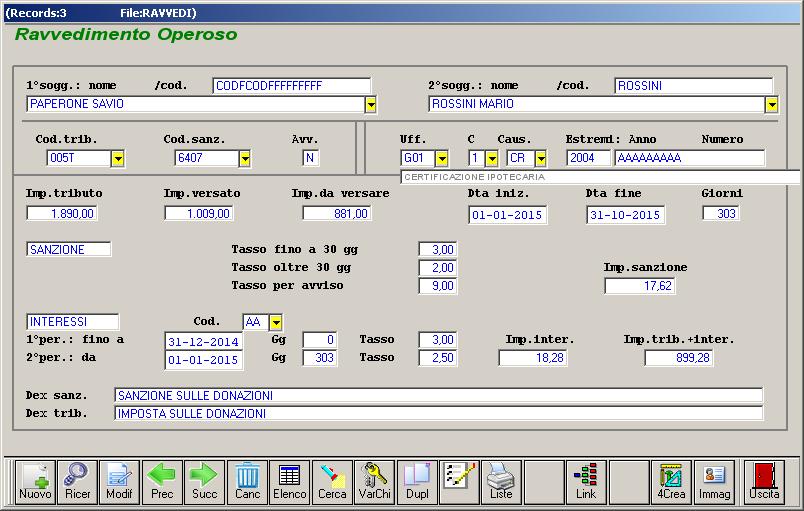Click Imp.tributo field 1.890,00
Image resolution: width=804 pixels, height=511 pixels.
click(x=62, y=213)
